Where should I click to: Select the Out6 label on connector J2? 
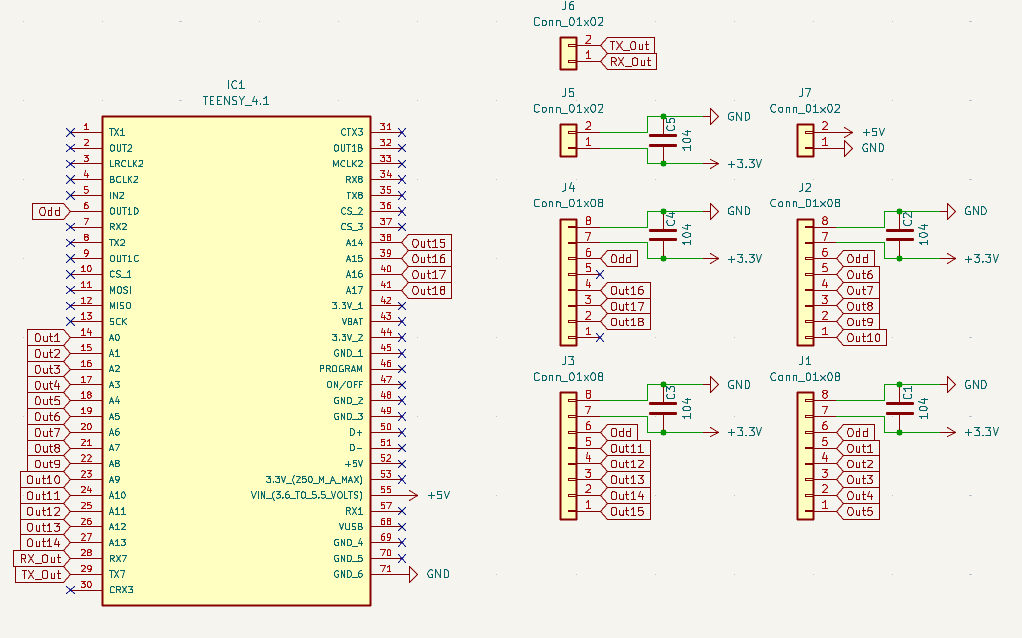858,274
